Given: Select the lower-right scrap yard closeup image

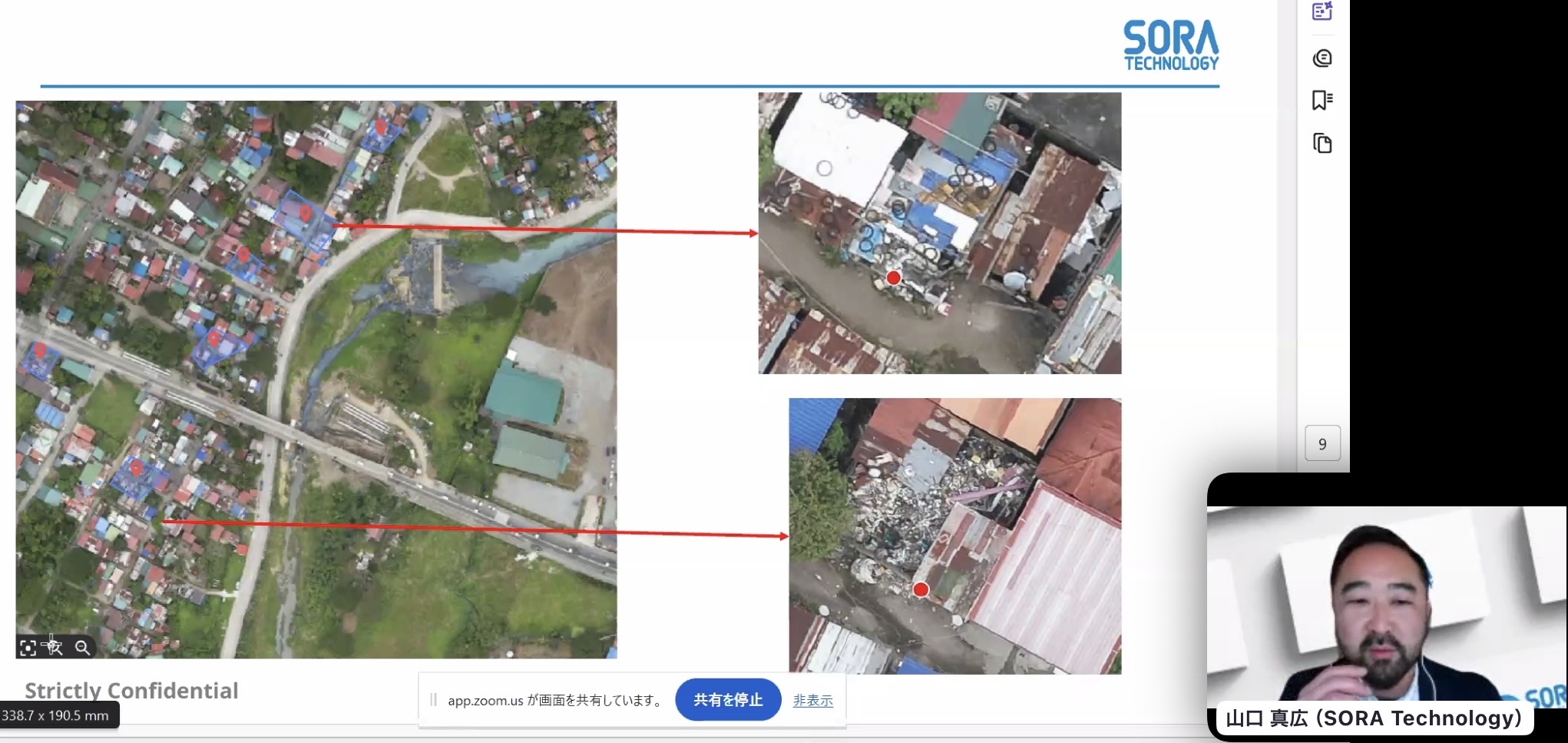Looking at the screenshot, I should pyautogui.click(x=954, y=536).
